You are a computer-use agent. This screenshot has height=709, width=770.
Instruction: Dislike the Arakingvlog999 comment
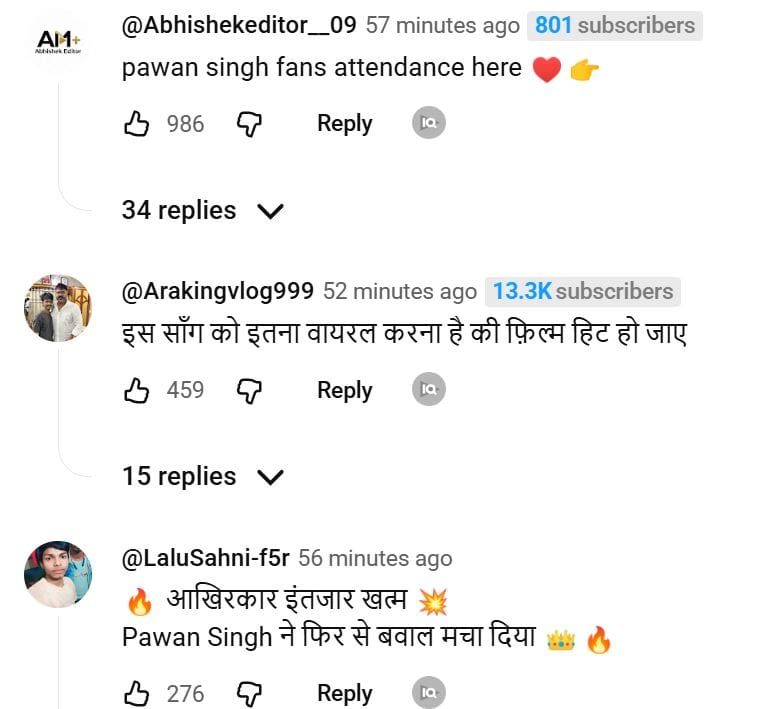click(249, 390)
